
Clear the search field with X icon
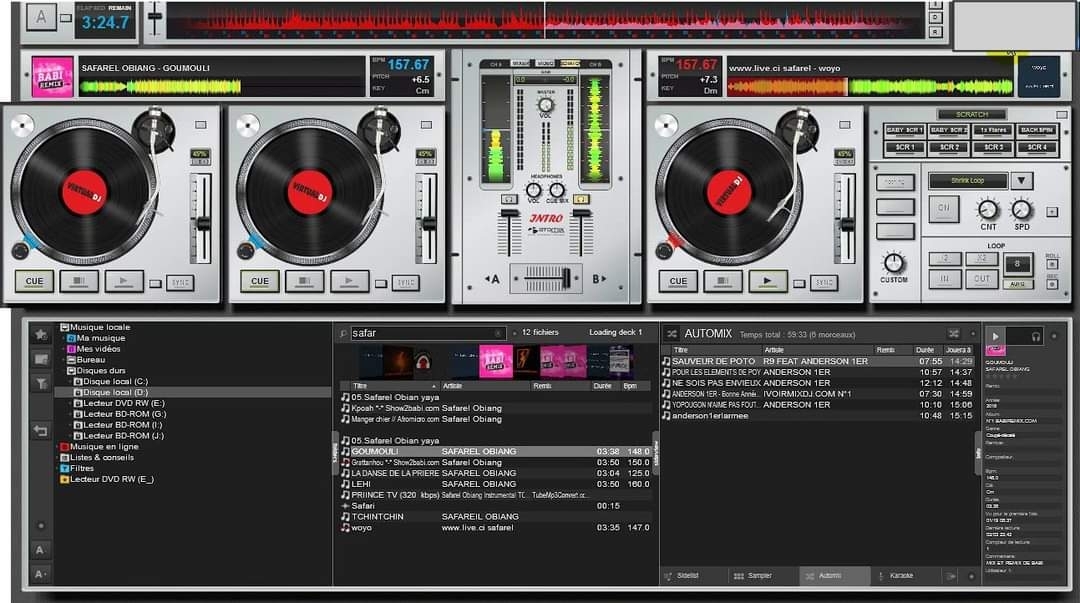coord(498,334)
